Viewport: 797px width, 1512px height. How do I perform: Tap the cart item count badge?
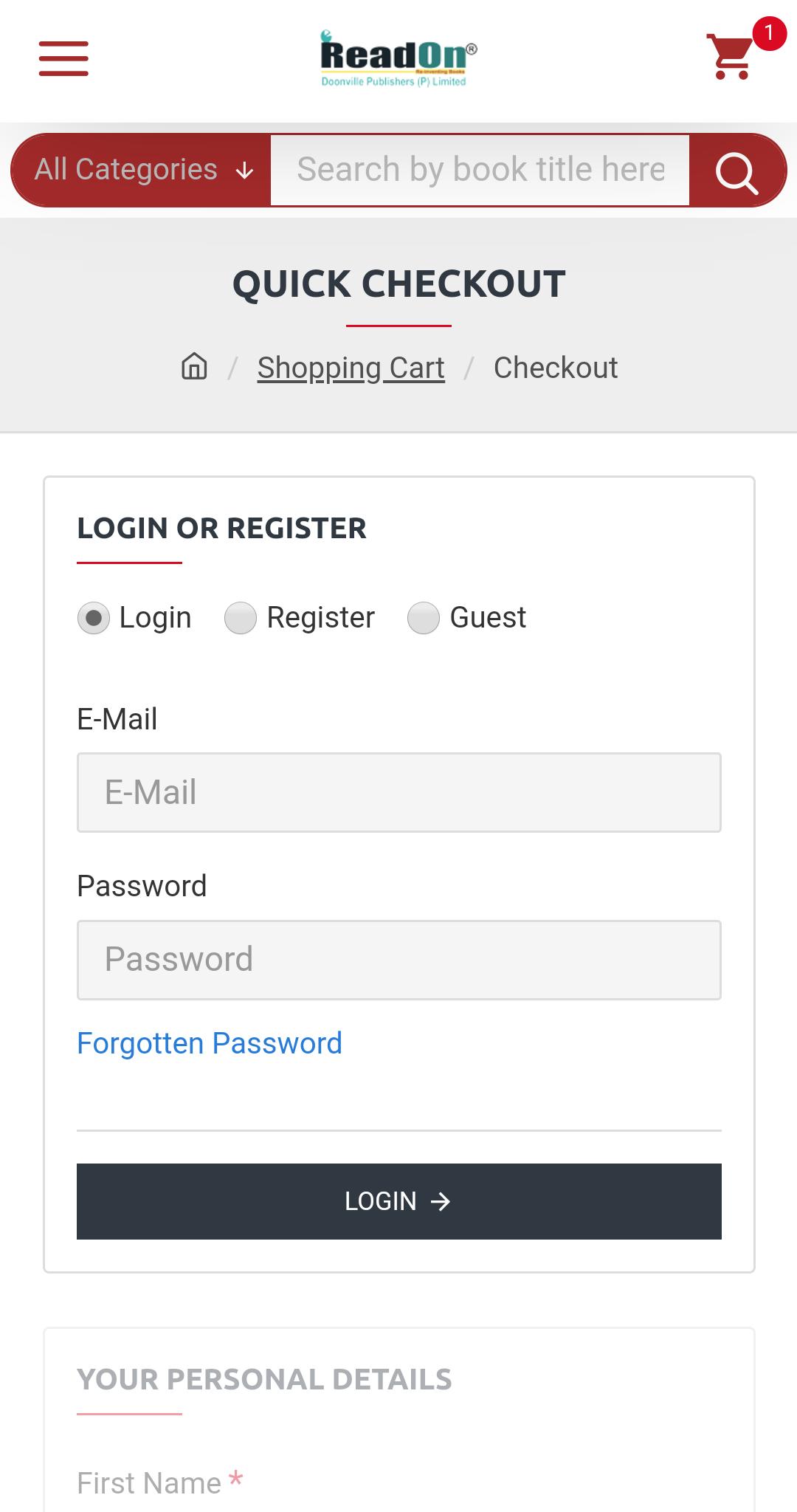769,33
